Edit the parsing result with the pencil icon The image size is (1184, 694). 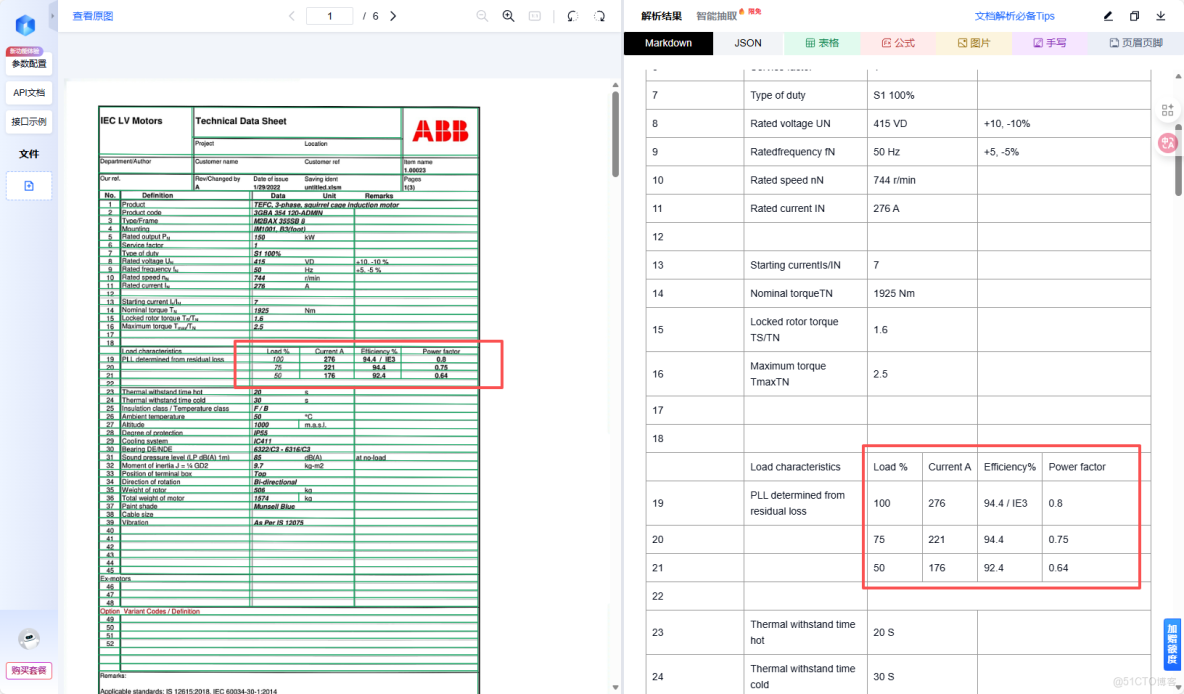pyautogui.click(x=1109, y=16)
